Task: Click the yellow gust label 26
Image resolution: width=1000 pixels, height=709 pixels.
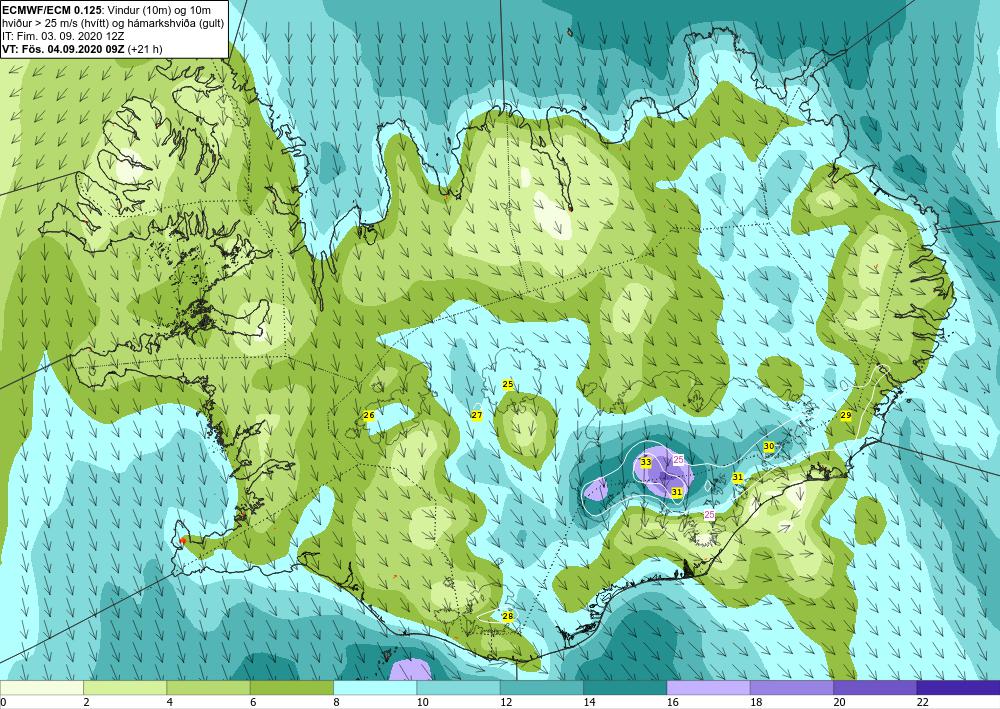Action: 369,415
